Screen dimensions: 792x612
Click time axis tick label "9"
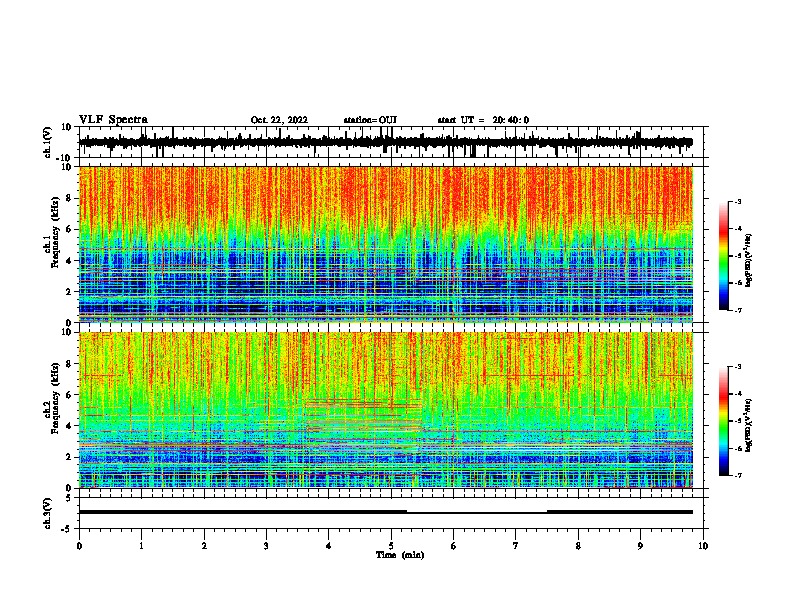pyautogui.click(x=640, y=546)
